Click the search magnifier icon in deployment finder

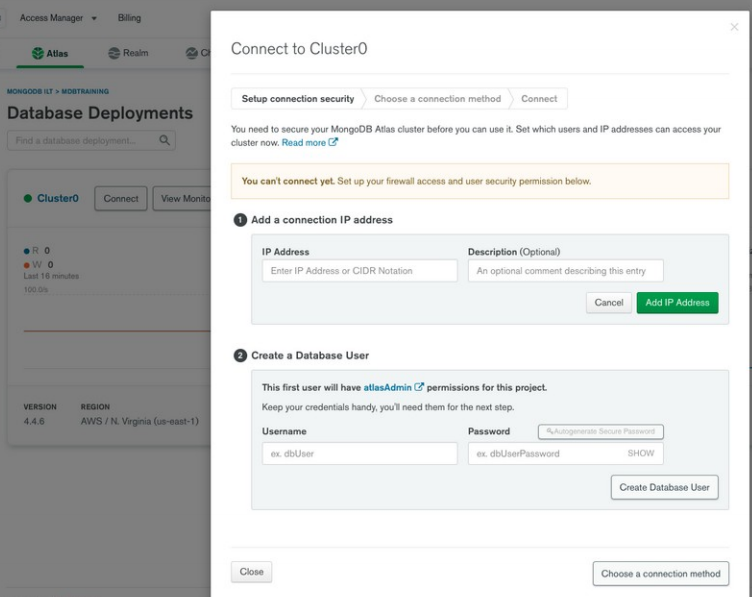[x=165, y=140]
